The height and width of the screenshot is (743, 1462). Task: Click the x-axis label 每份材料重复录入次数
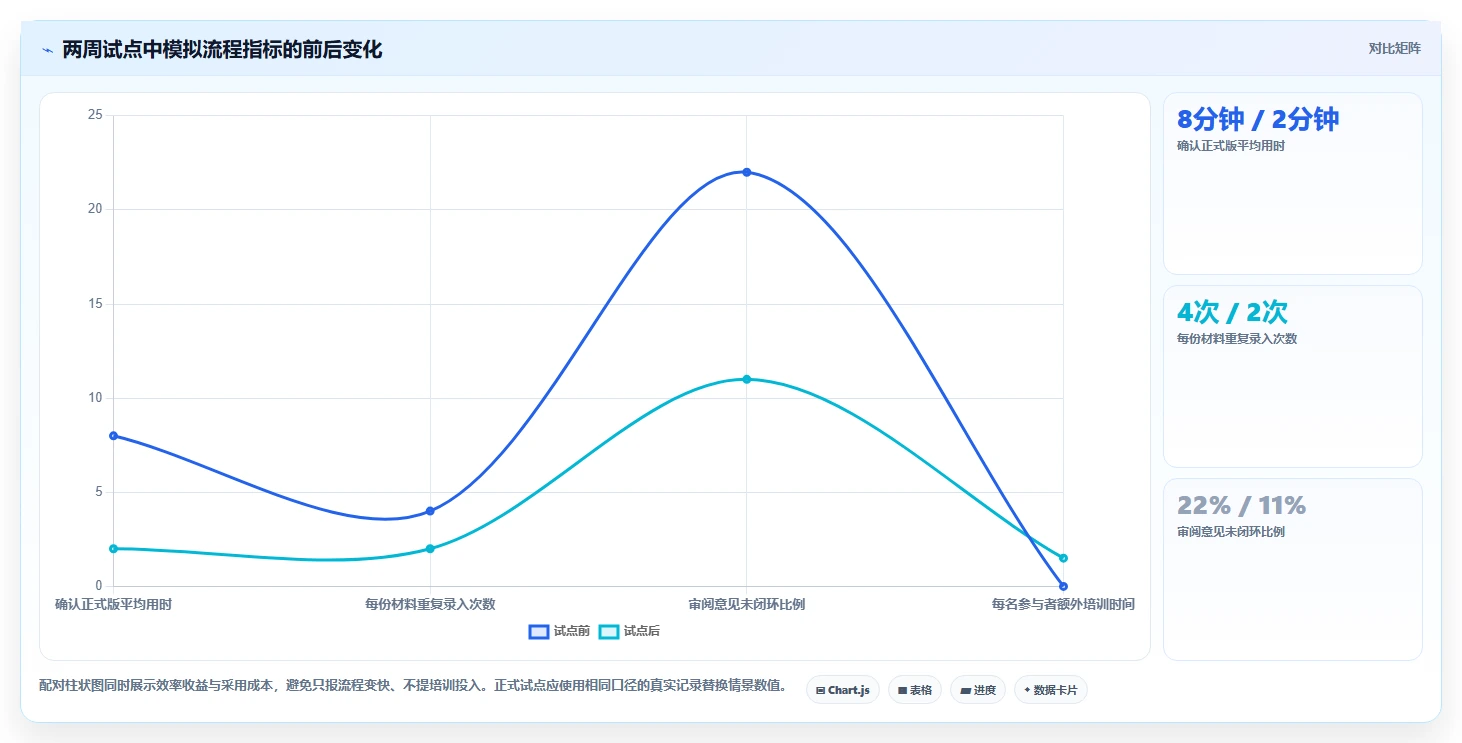pyautogui.click(x=430, y=604)
